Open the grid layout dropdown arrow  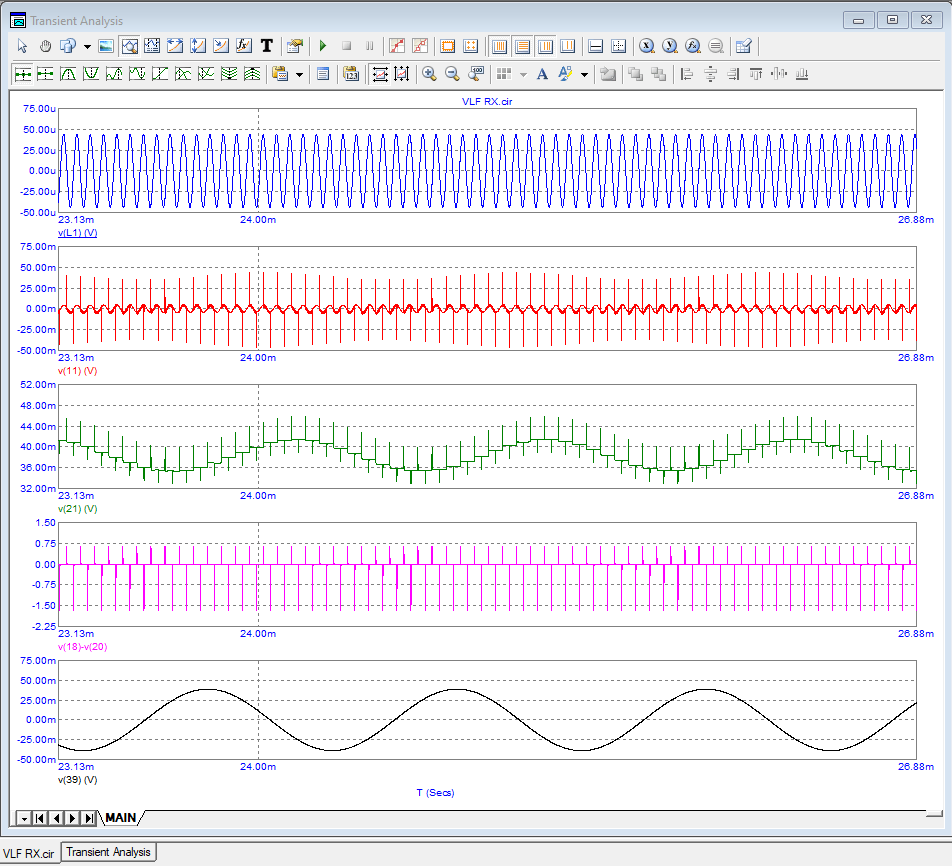coord(523,75)
